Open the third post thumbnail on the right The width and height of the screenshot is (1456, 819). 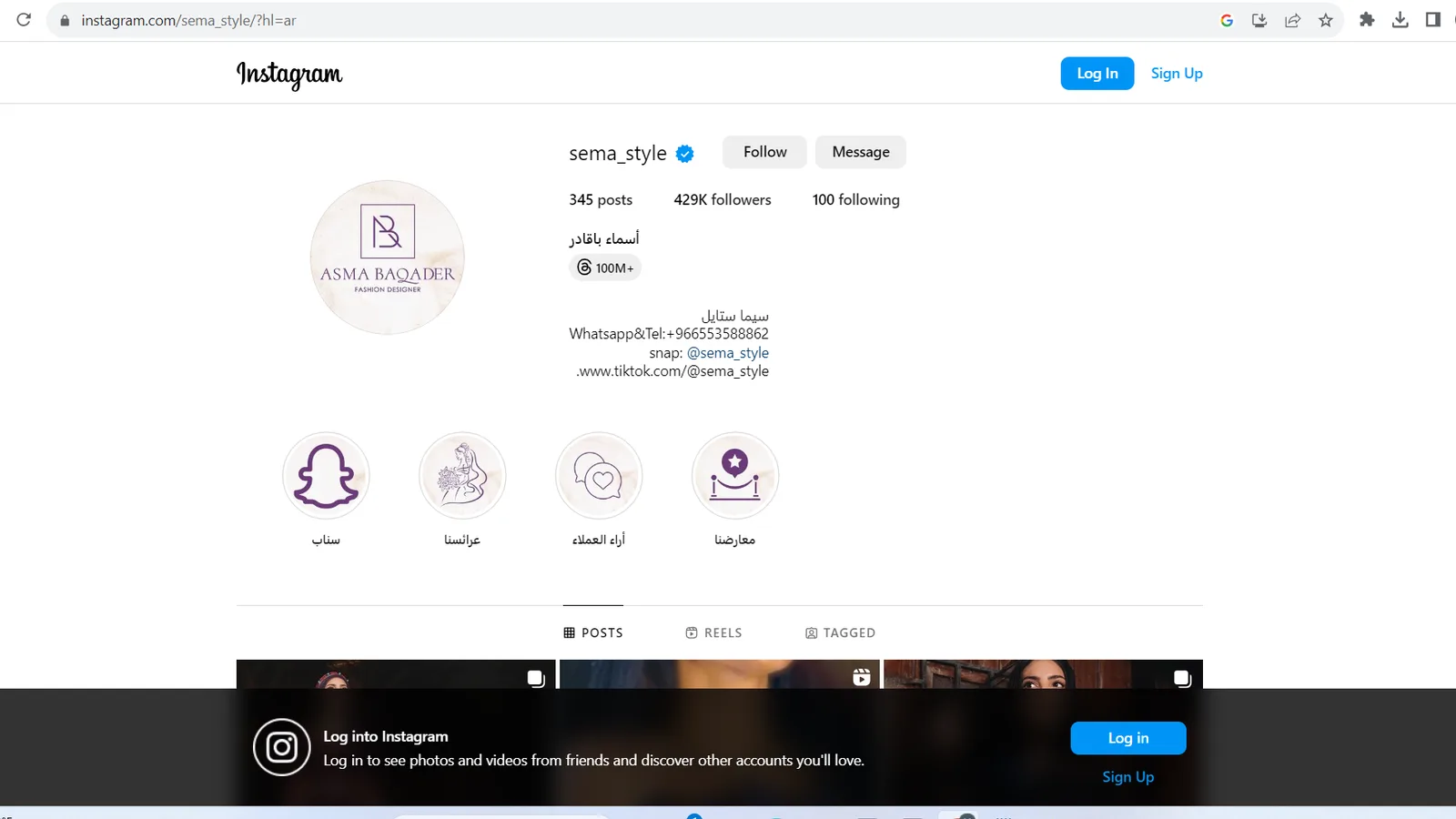tap(1044, 674)
